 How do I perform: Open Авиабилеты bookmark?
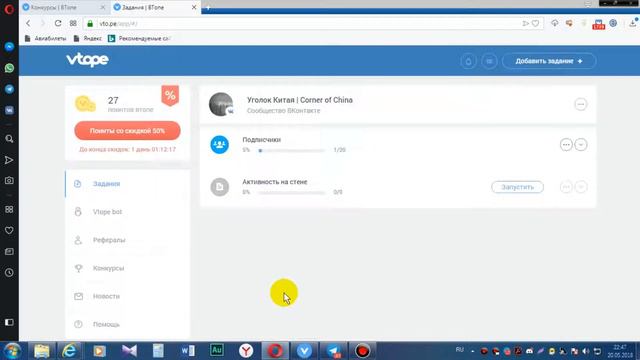[x=45, y=38]
